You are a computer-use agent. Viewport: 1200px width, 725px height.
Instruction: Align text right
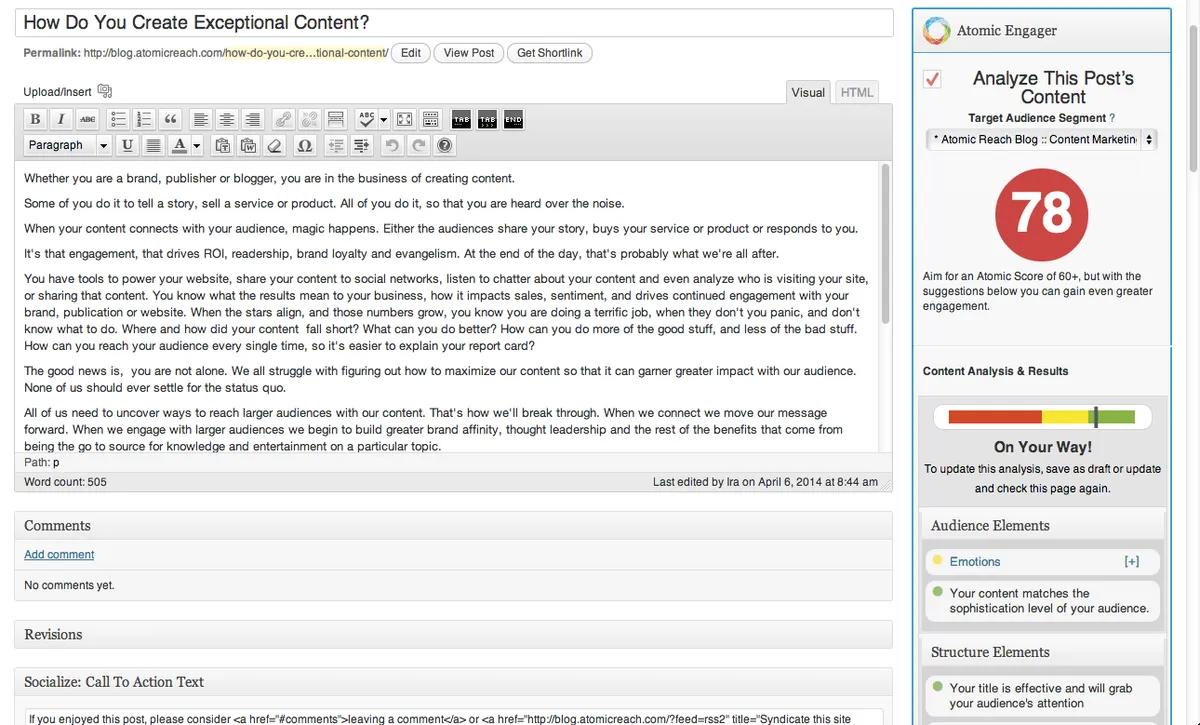coord(253,119)
